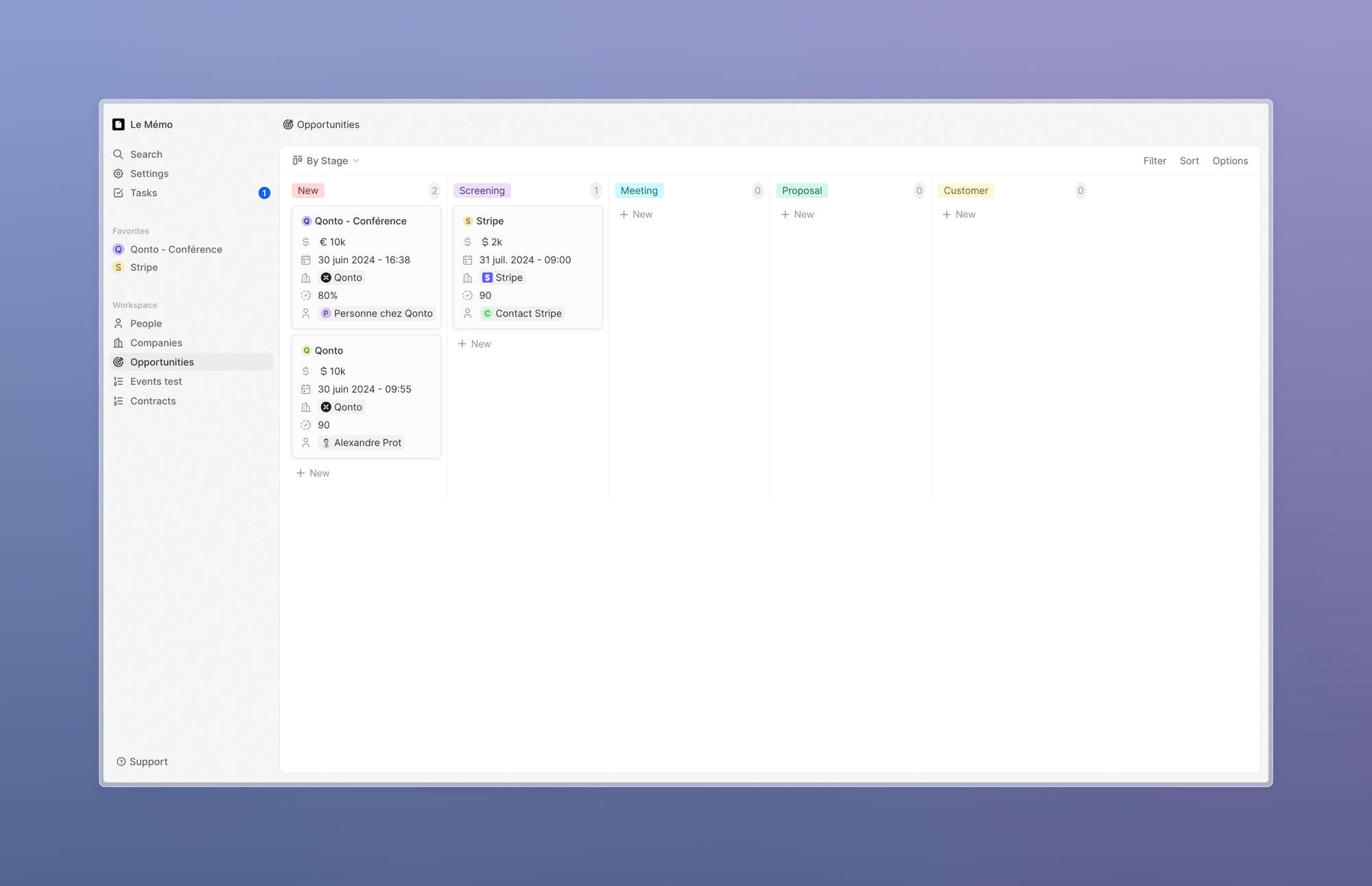Viewport: 1372px width, 886px height.
Task: Click the Events test list icon
Action: click(x=118, y=381)
